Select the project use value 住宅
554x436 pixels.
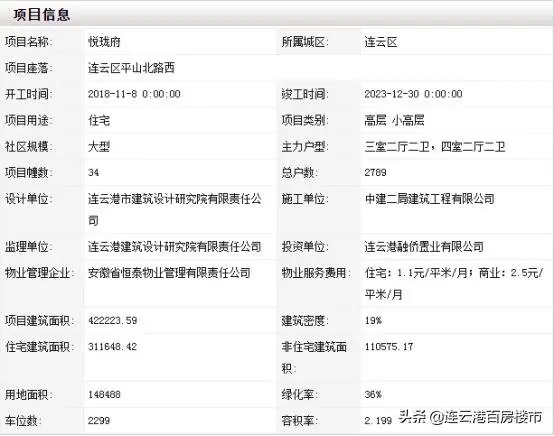[99, 120]
